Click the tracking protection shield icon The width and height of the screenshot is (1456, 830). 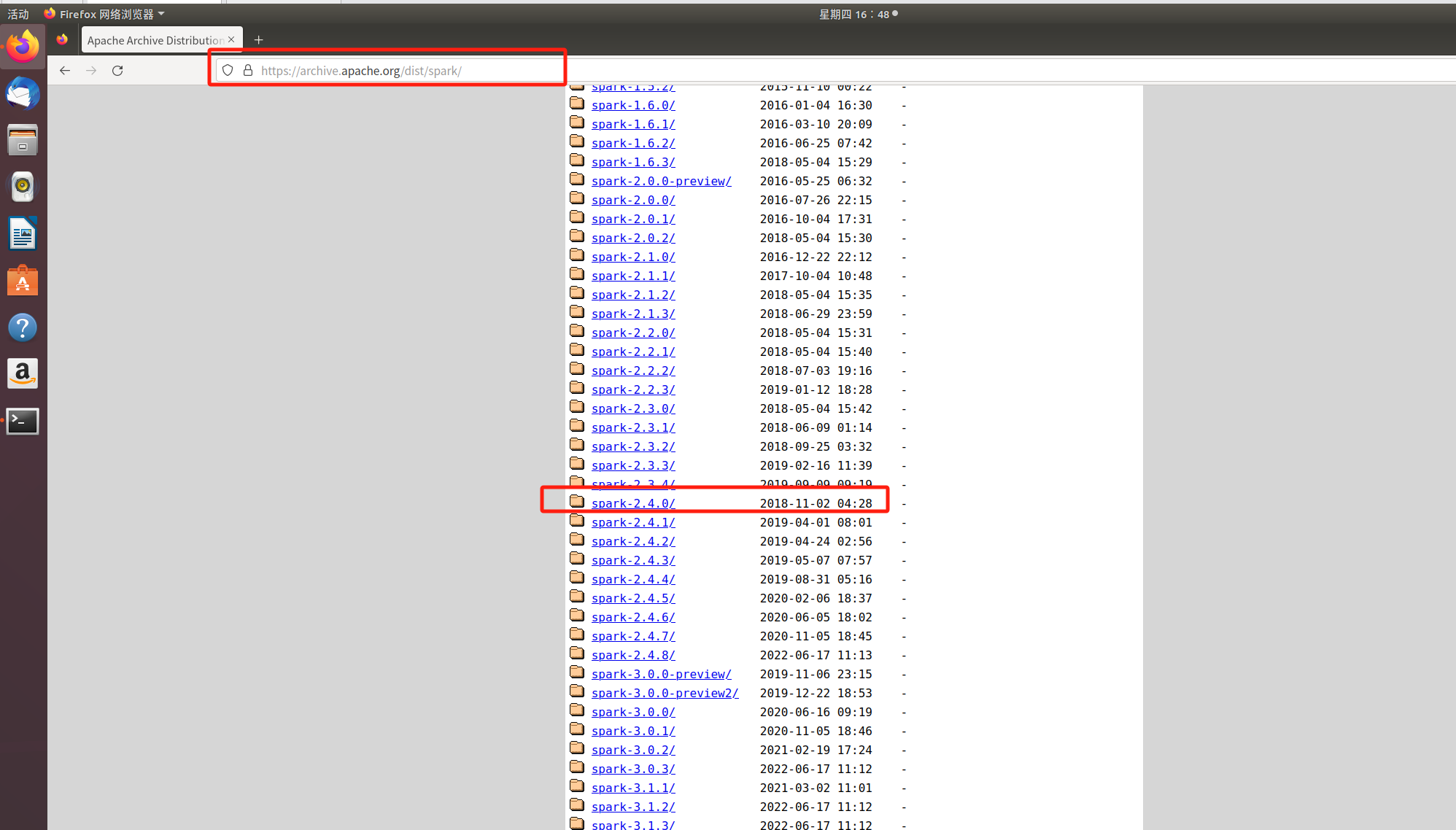tap(228, 71)
